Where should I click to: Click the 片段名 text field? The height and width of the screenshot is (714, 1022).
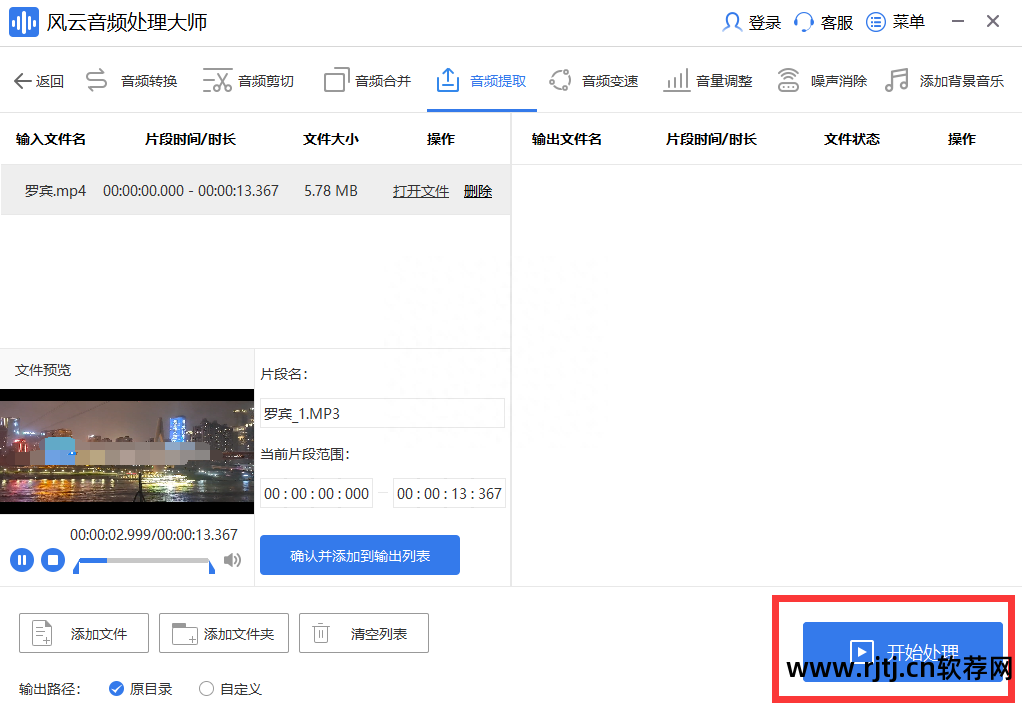[x=382, y=413]
